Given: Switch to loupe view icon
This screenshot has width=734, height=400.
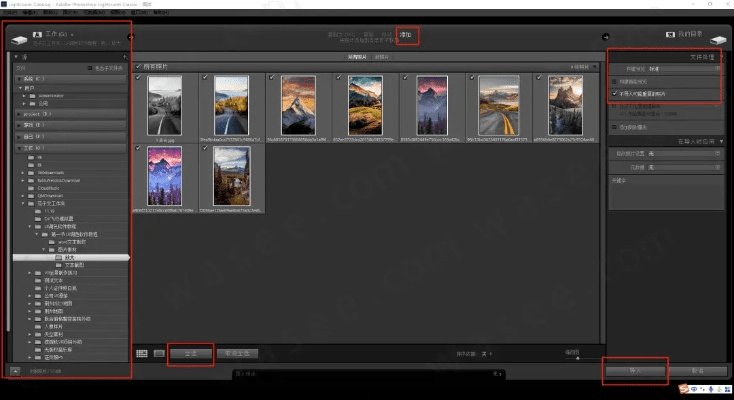Looking at the screenshot, I should [158, 353].
